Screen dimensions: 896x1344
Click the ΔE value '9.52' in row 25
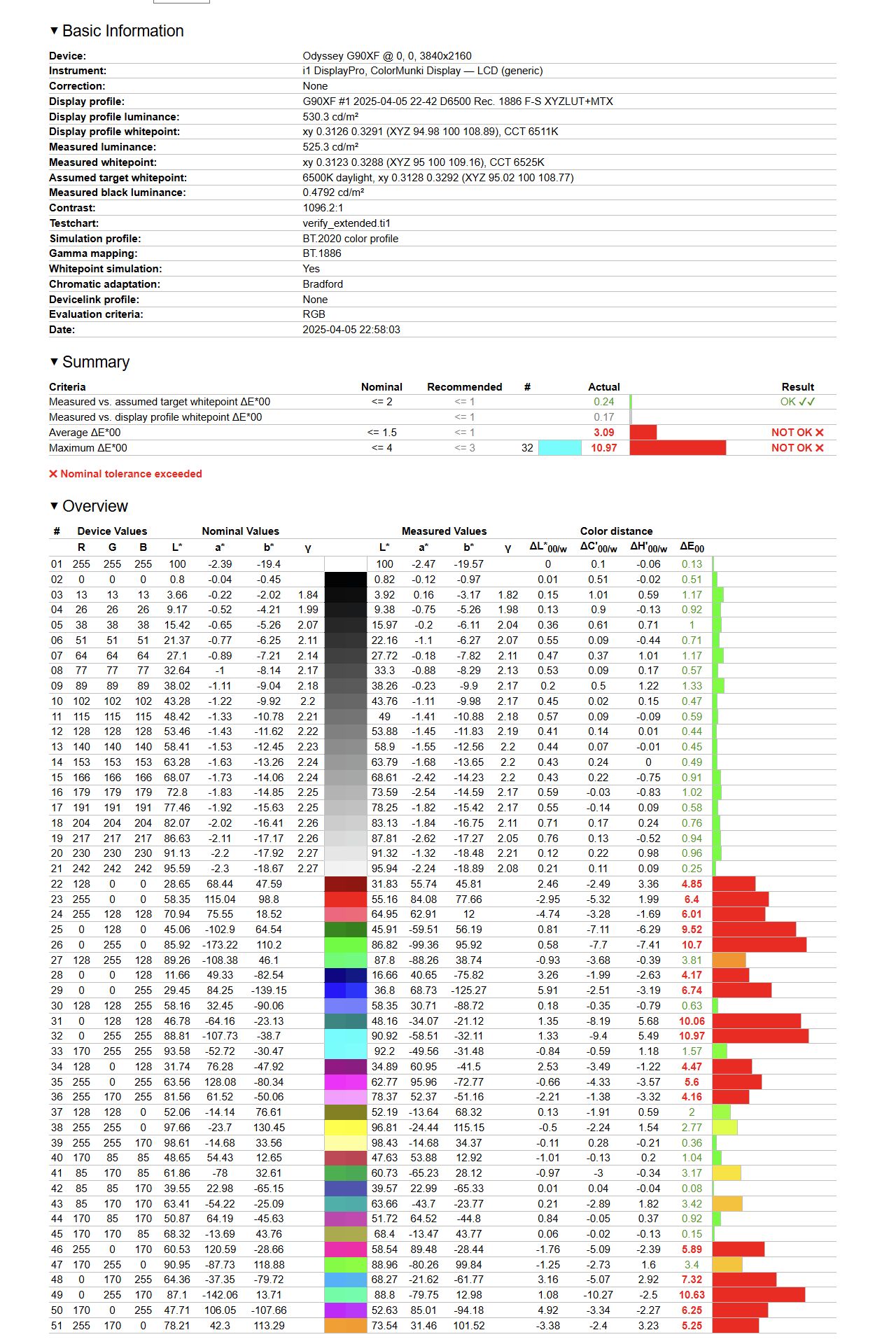692,930
